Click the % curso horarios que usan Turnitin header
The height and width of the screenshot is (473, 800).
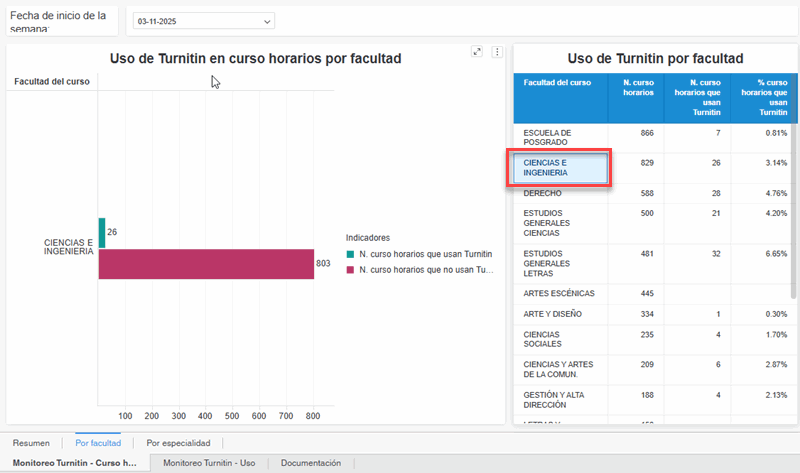[763, 97]
